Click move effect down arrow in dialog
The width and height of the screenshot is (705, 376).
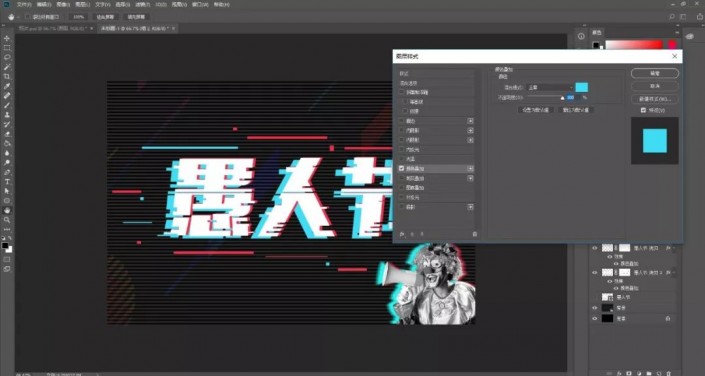(422, 234)
